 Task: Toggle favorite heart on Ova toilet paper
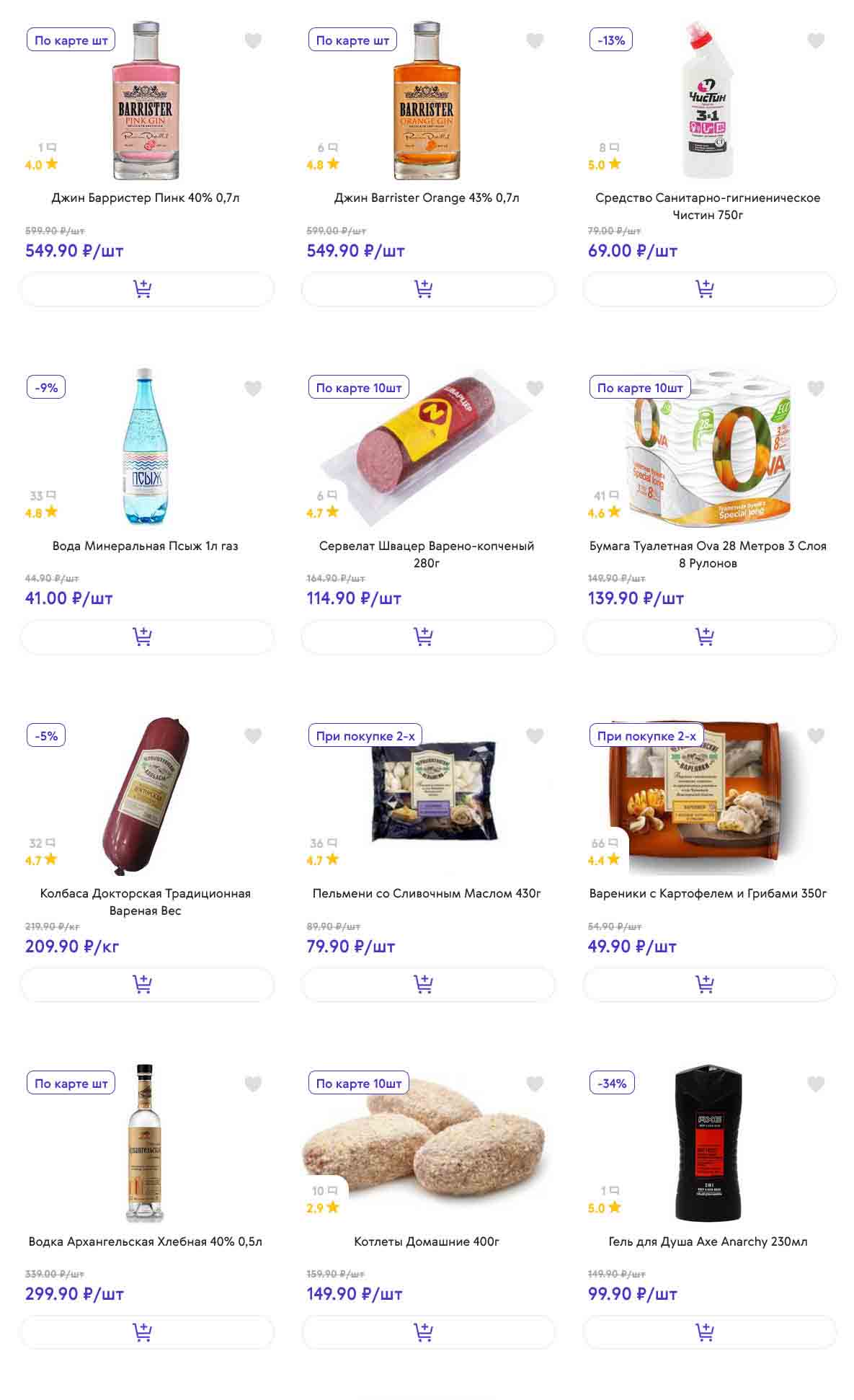pos(815,389)
